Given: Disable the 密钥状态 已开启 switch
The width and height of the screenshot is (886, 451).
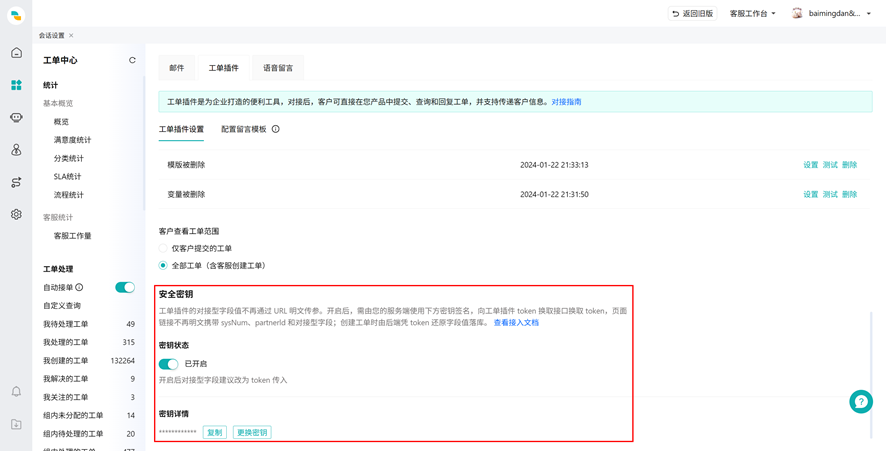Looking at the screenshot, I should point(168,363).
